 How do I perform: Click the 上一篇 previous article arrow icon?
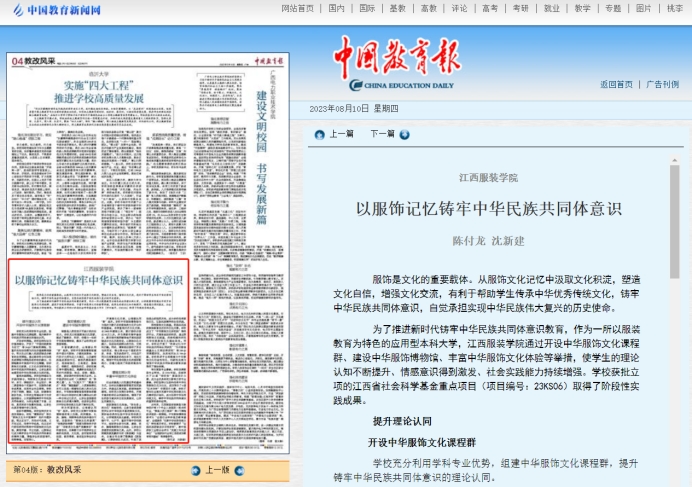319,134
